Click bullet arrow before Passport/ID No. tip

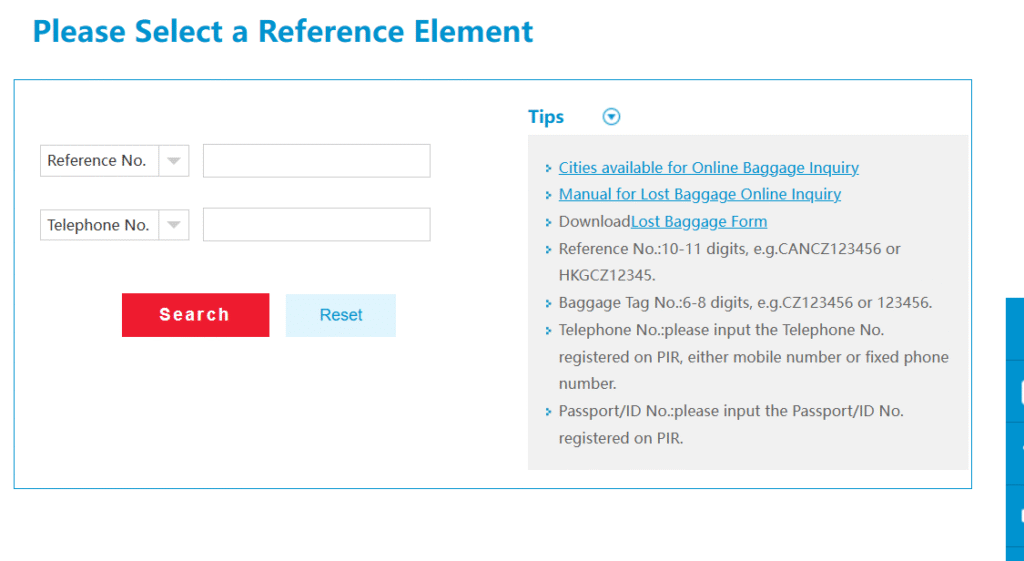pos(548,412)
